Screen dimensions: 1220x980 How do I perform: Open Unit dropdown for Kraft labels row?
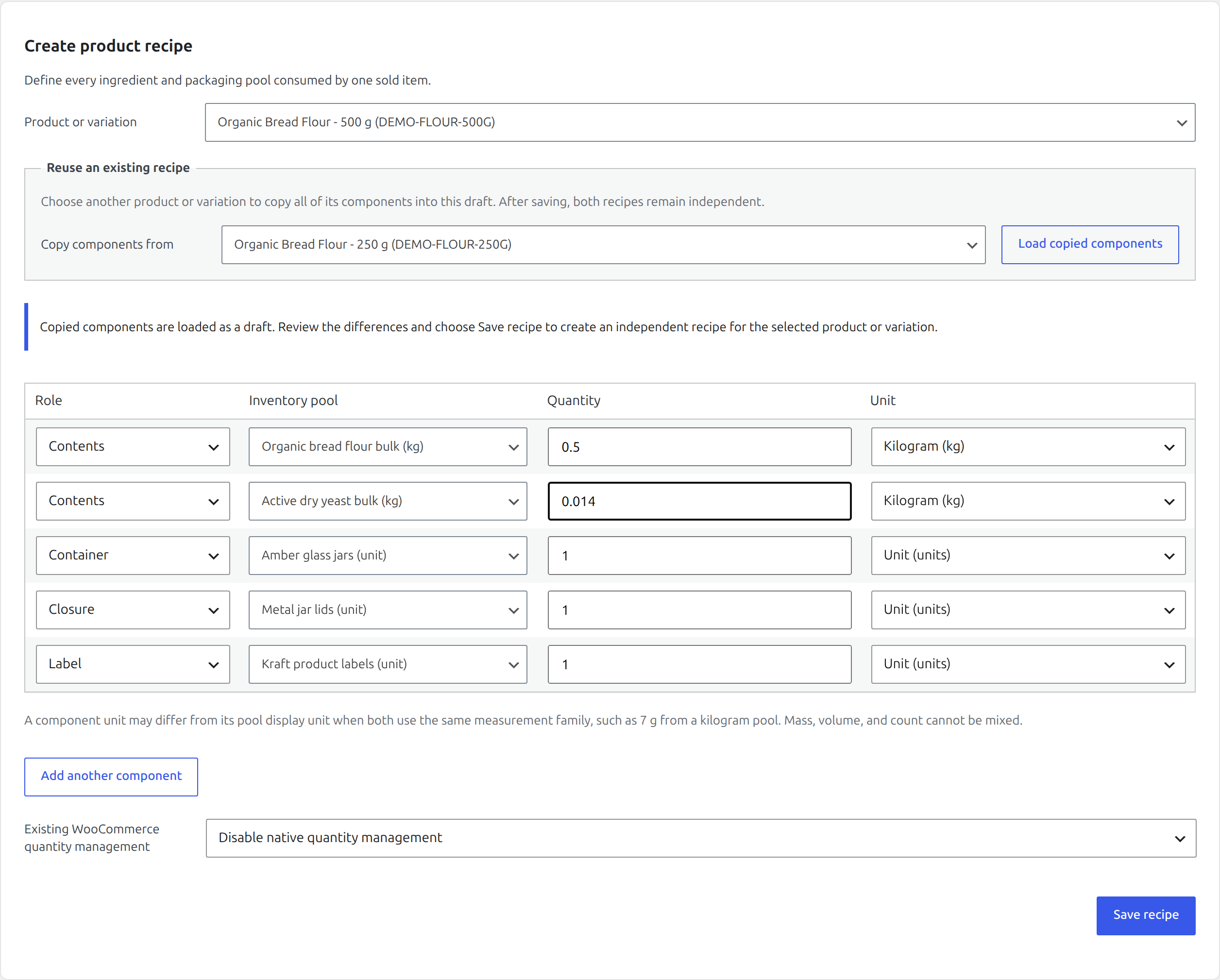1028,664
